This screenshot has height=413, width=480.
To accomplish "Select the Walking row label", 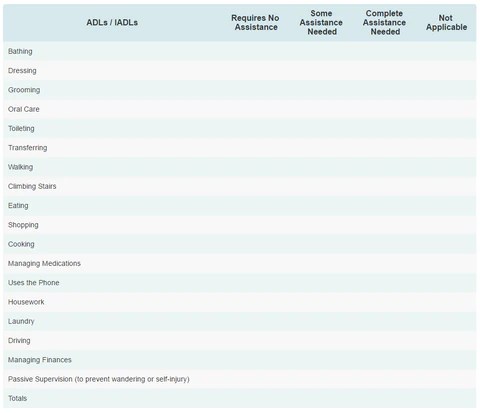I will (x=21, y=167).
